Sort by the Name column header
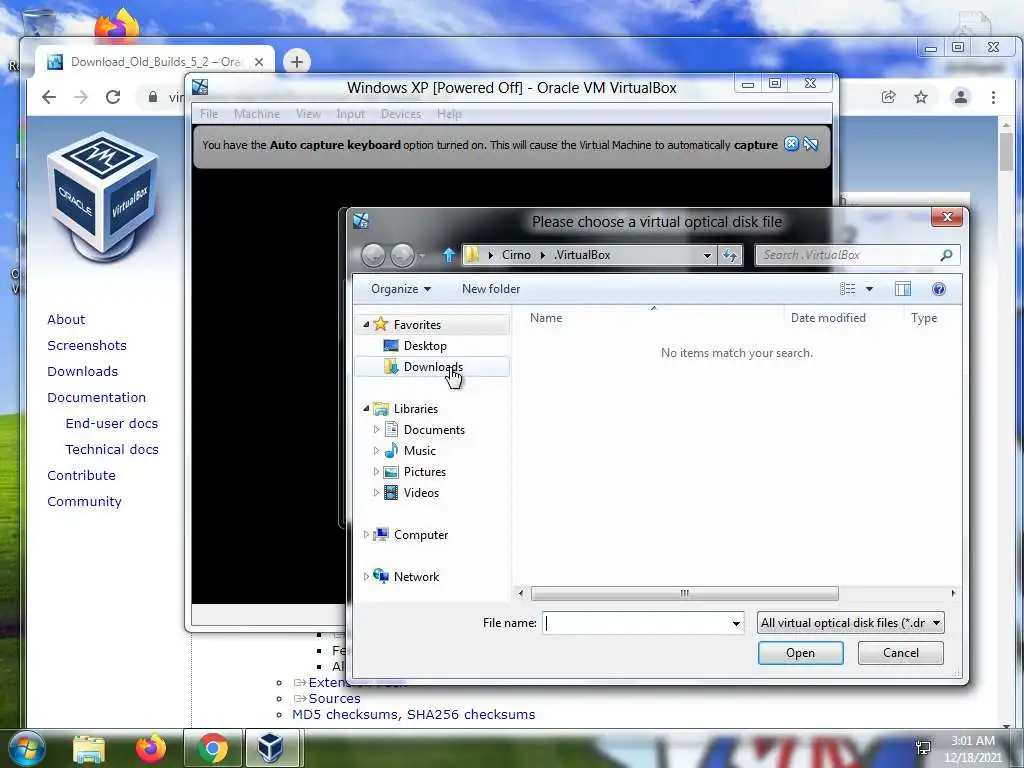Image resolution: width=1024 pixels, height=768 pixels. tap(545, 318)
